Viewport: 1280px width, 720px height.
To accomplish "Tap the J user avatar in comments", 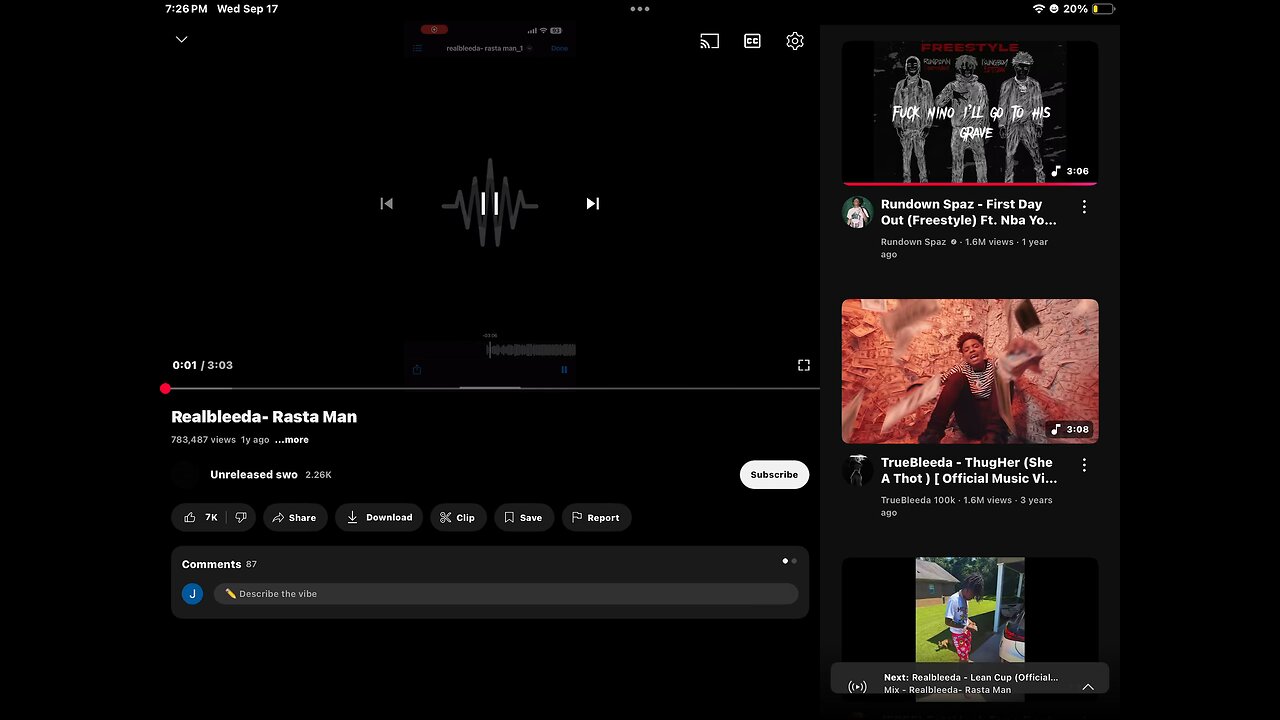I will coord(192,594).
